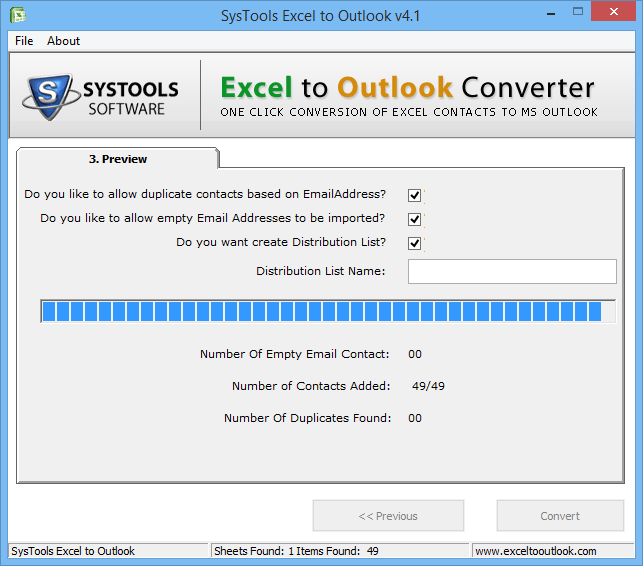The image size is (643, 566).
Task: Toggle allow duplicate contacts by EmailAddress checkbox
Action: (414, 195)
